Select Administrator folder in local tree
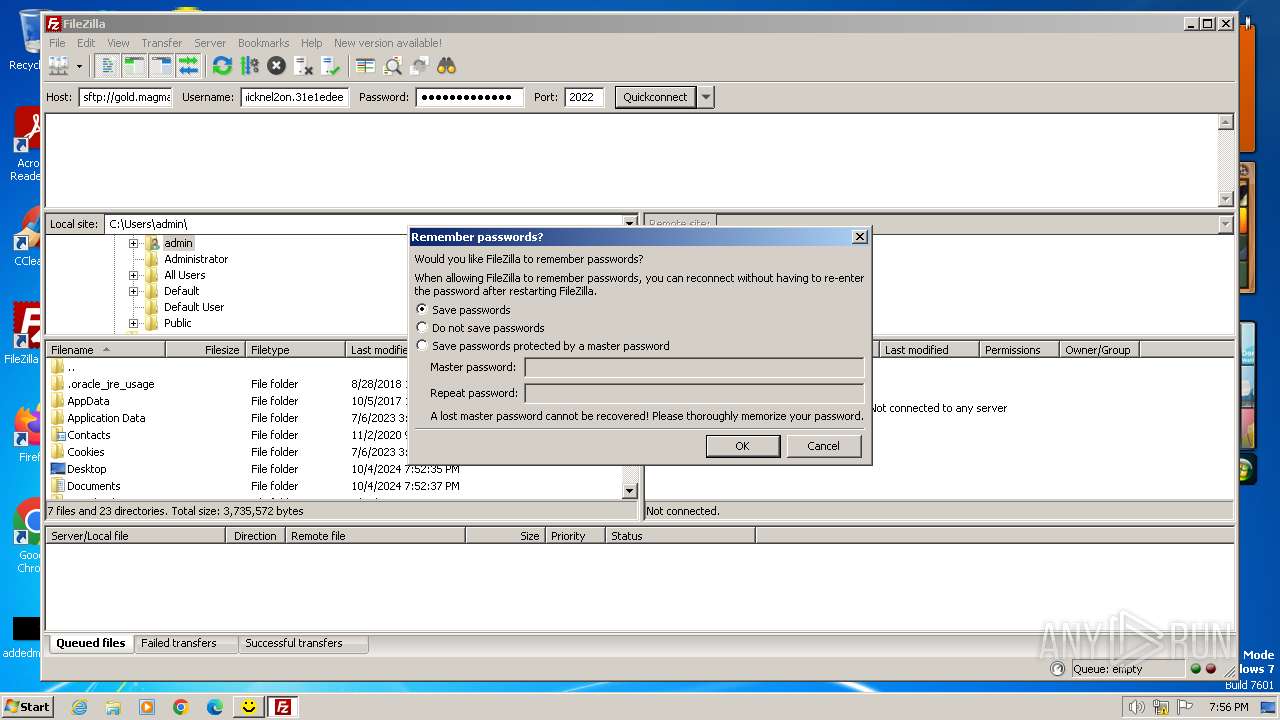The image size is (1280, 720). [x=196, y=259]
